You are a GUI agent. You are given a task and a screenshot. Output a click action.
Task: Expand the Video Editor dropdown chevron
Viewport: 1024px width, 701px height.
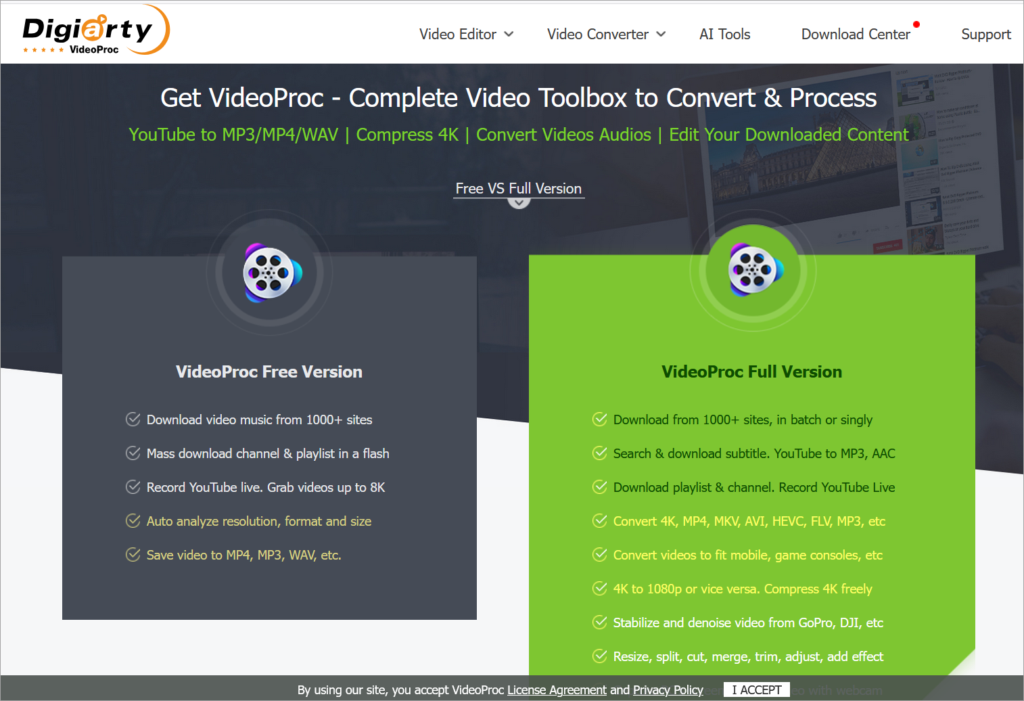509,35
